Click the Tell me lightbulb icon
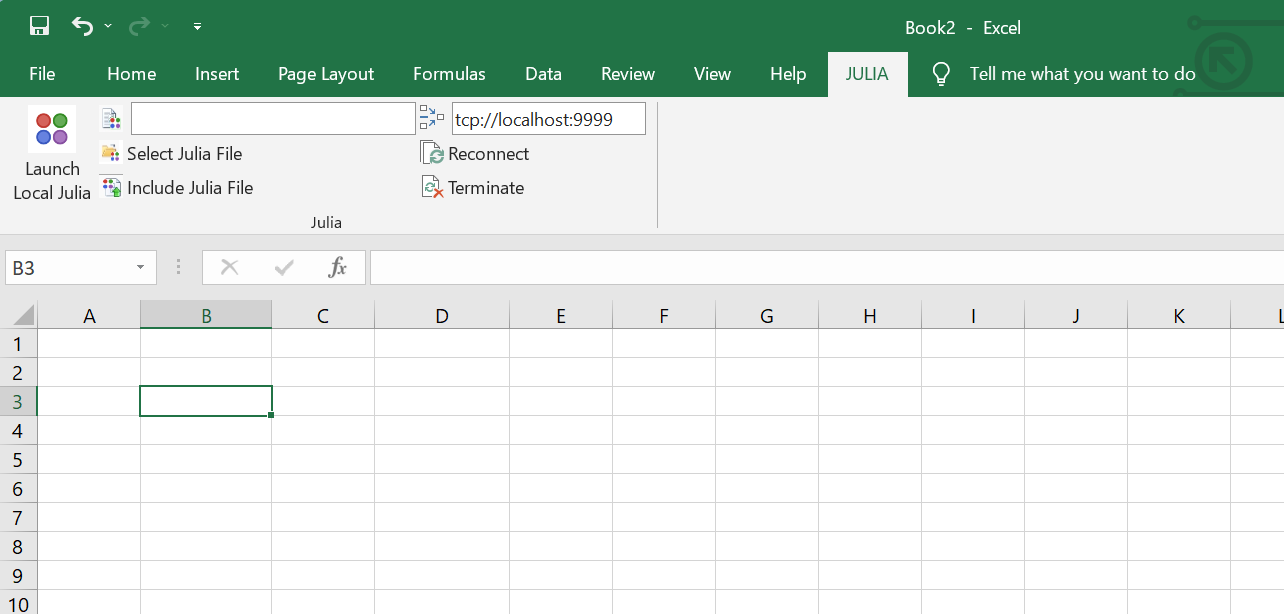Viewport: 1284px width, 614px height. coord(940,74)
